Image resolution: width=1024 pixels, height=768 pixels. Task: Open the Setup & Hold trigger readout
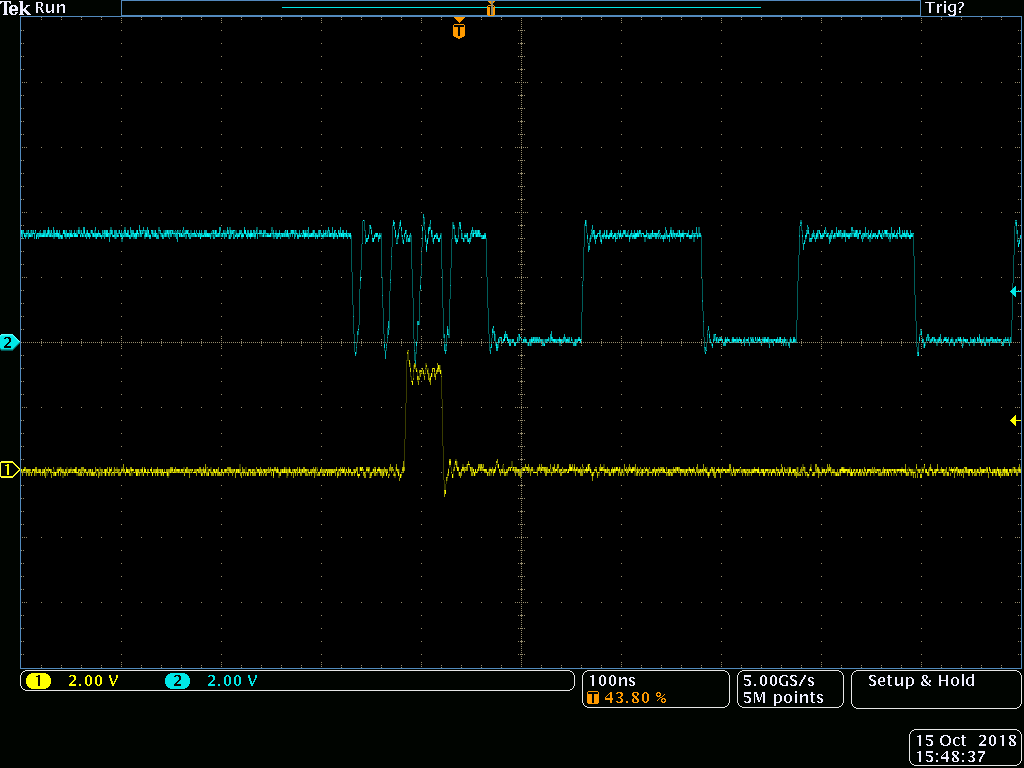[x=921, y=681]
